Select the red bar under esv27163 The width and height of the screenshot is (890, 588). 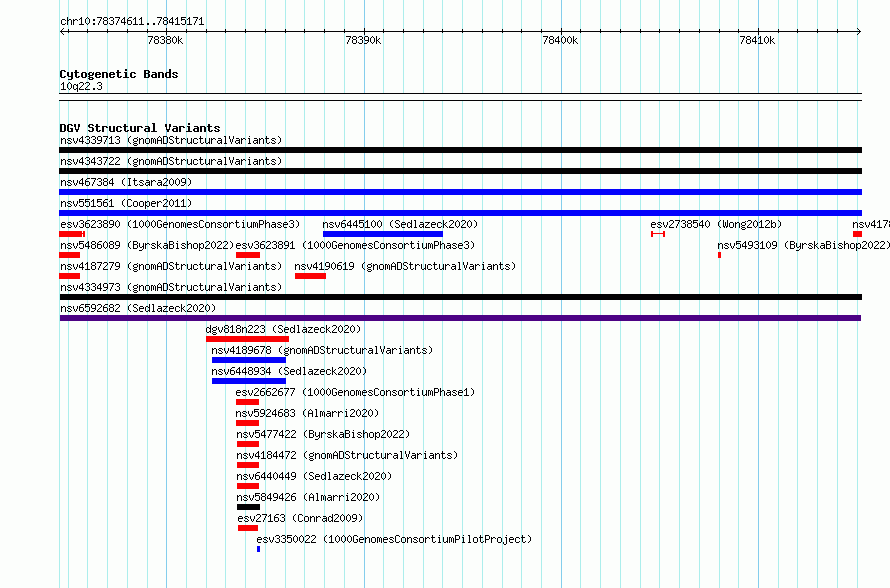coord(248,528)
